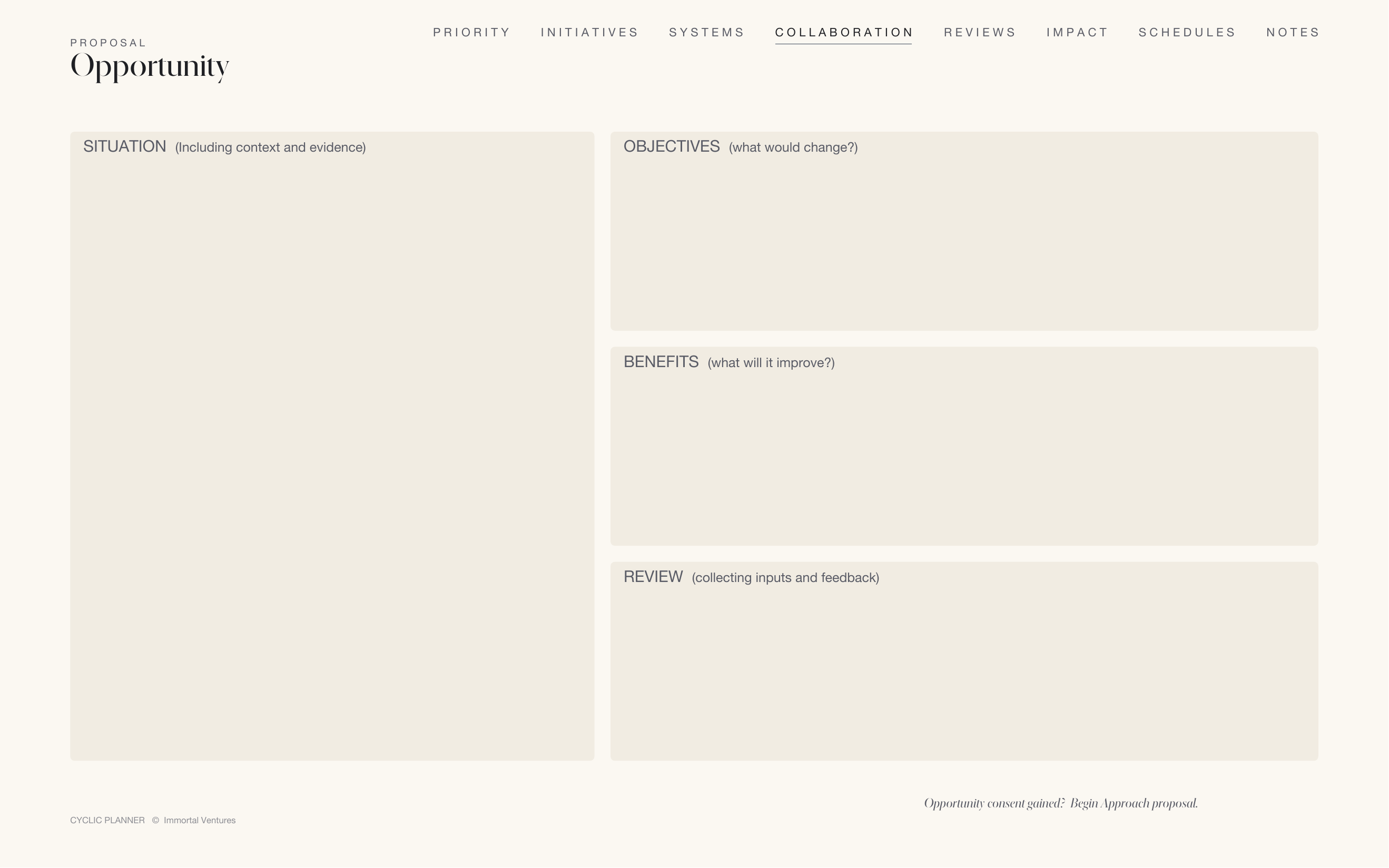This screenshot has width=1389, height=868.
Task: Click the CYCLIC PLANNER footer text
Action: pos(107,821)
